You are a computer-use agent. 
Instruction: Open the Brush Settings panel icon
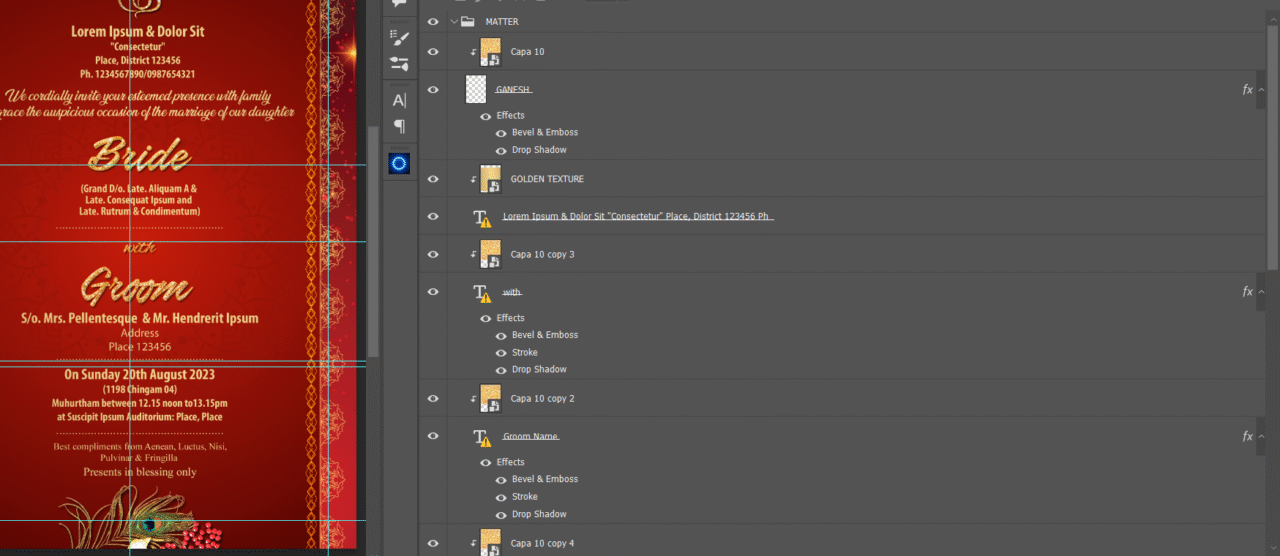click(399, 38)
